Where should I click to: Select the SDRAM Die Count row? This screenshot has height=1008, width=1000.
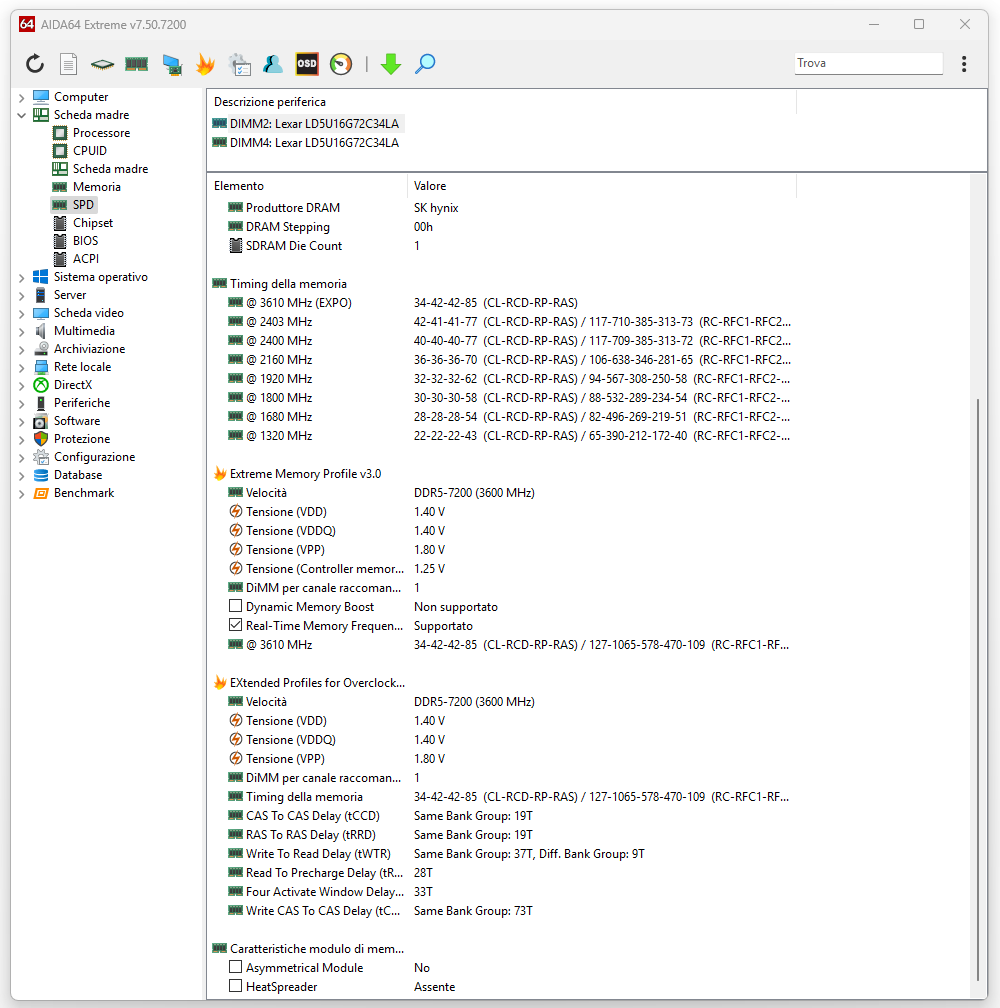coord(503,246)
